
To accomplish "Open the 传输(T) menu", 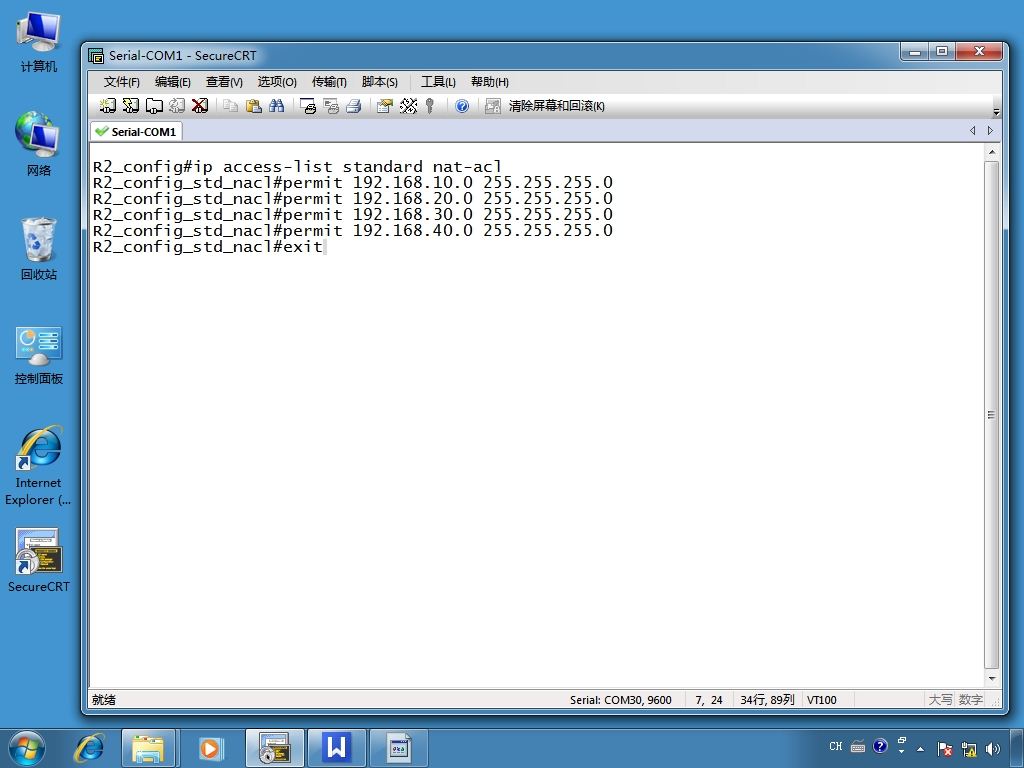I will (329, 82).
